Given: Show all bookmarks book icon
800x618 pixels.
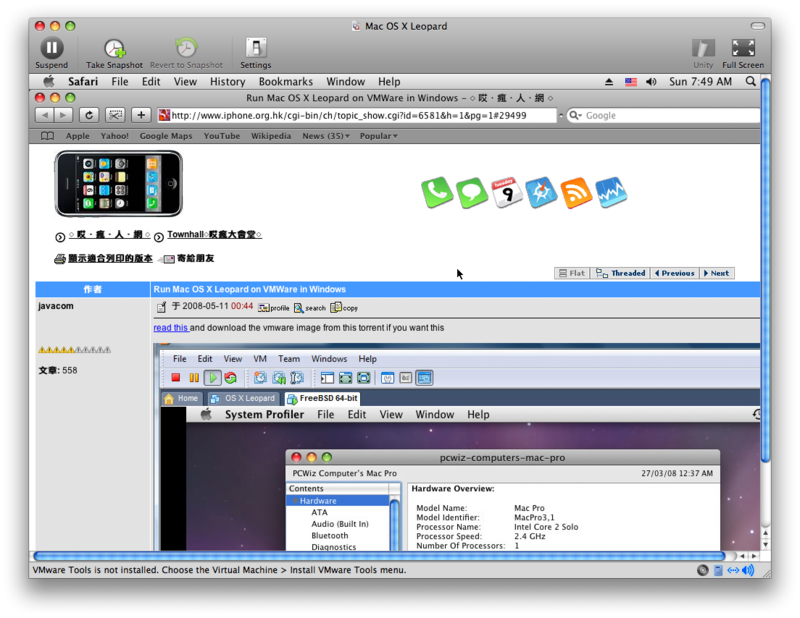Looking at the screenshot, I should click(47, 136).
